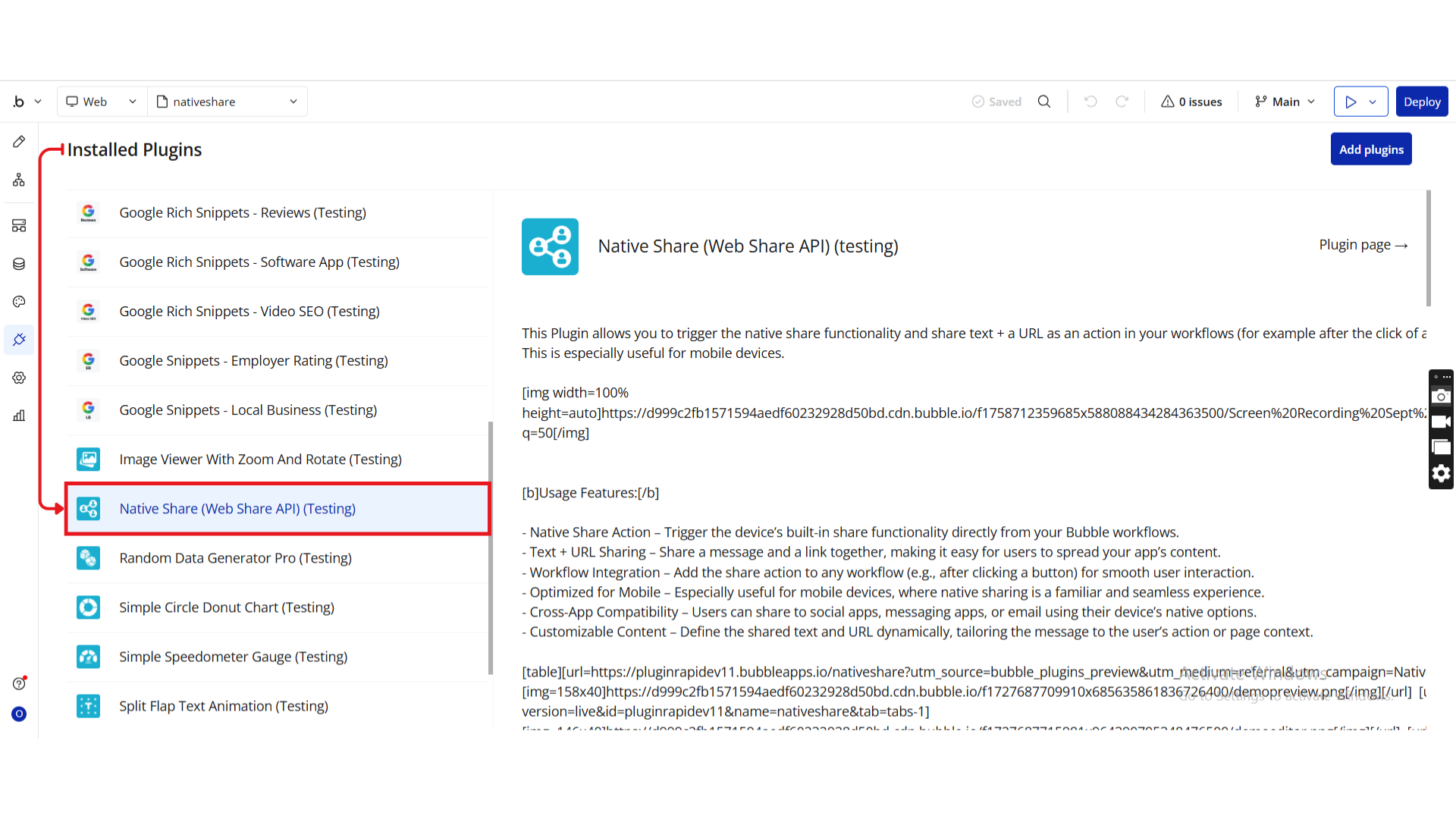Open the Data tab database icon
This screenshot has width=1456, height=819.
(19, 264)
